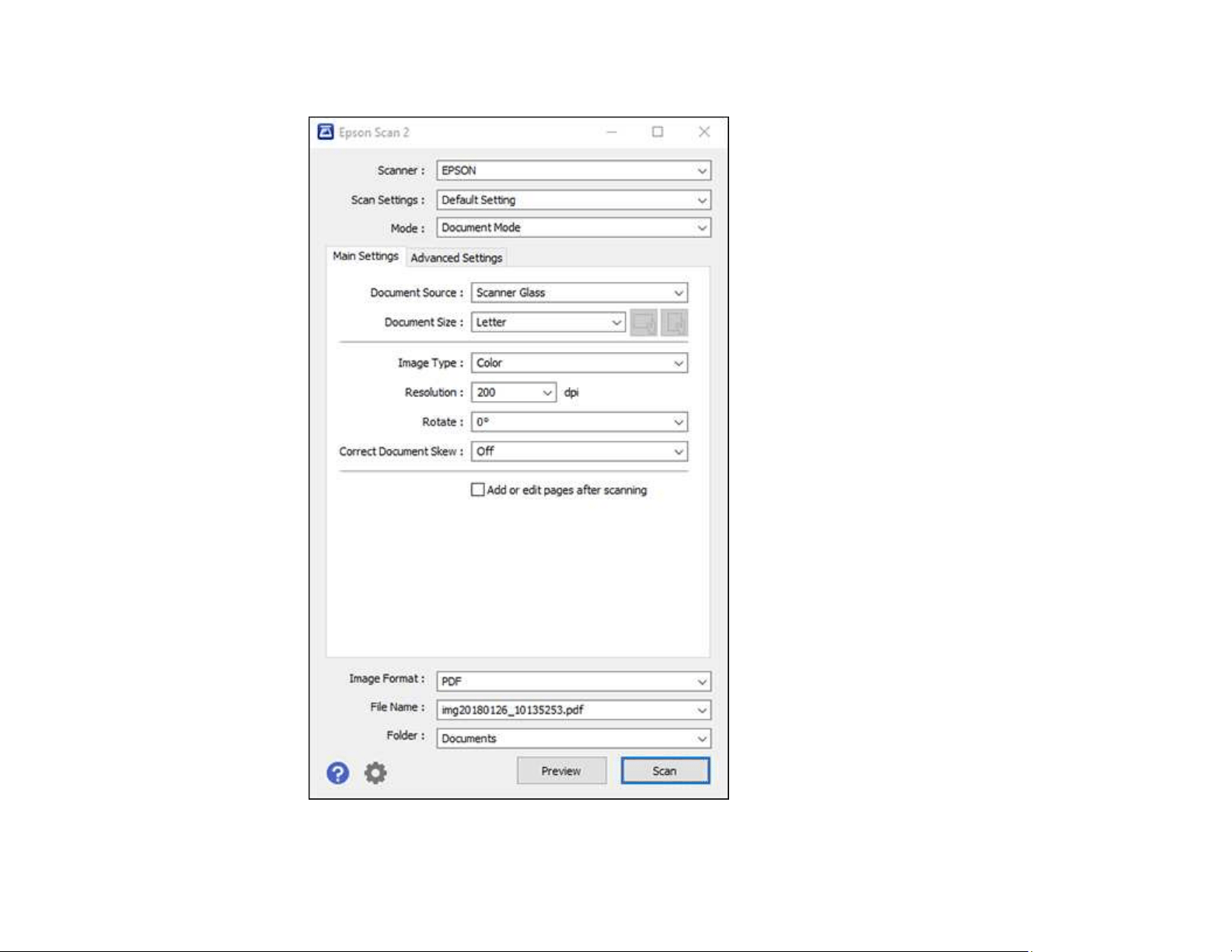The image size is (1232, 952).
Task: Select portrait orientation icon beside Document Size
Action: click(675, 323)
